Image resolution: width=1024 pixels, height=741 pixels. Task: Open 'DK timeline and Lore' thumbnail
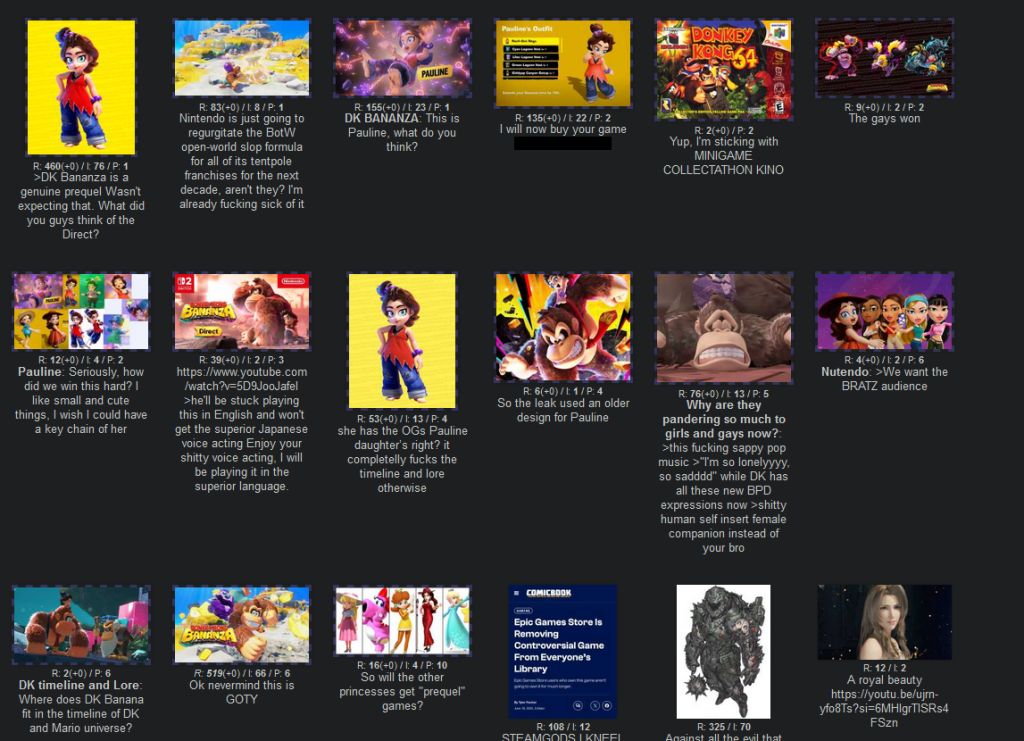(81, 625)
